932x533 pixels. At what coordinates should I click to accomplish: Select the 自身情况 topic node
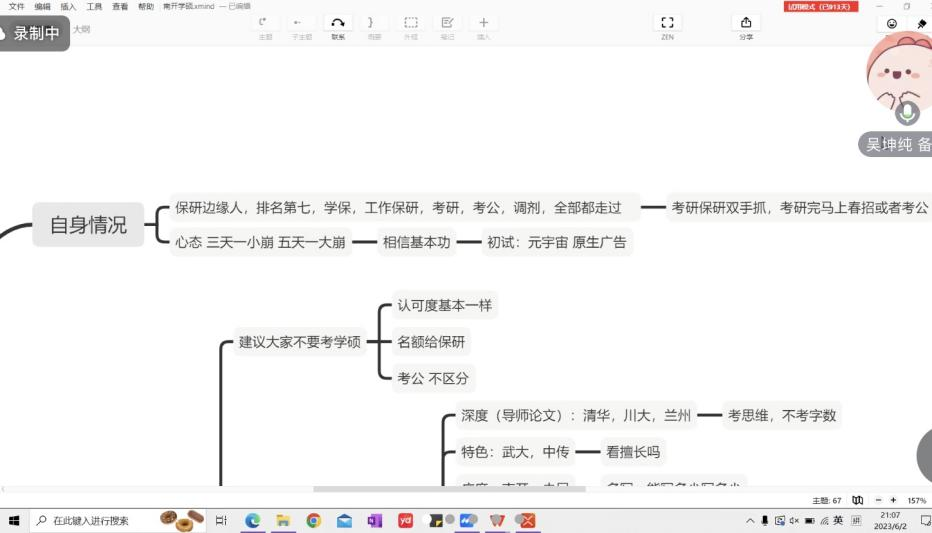pyautogui.click(x=88, y=225)
